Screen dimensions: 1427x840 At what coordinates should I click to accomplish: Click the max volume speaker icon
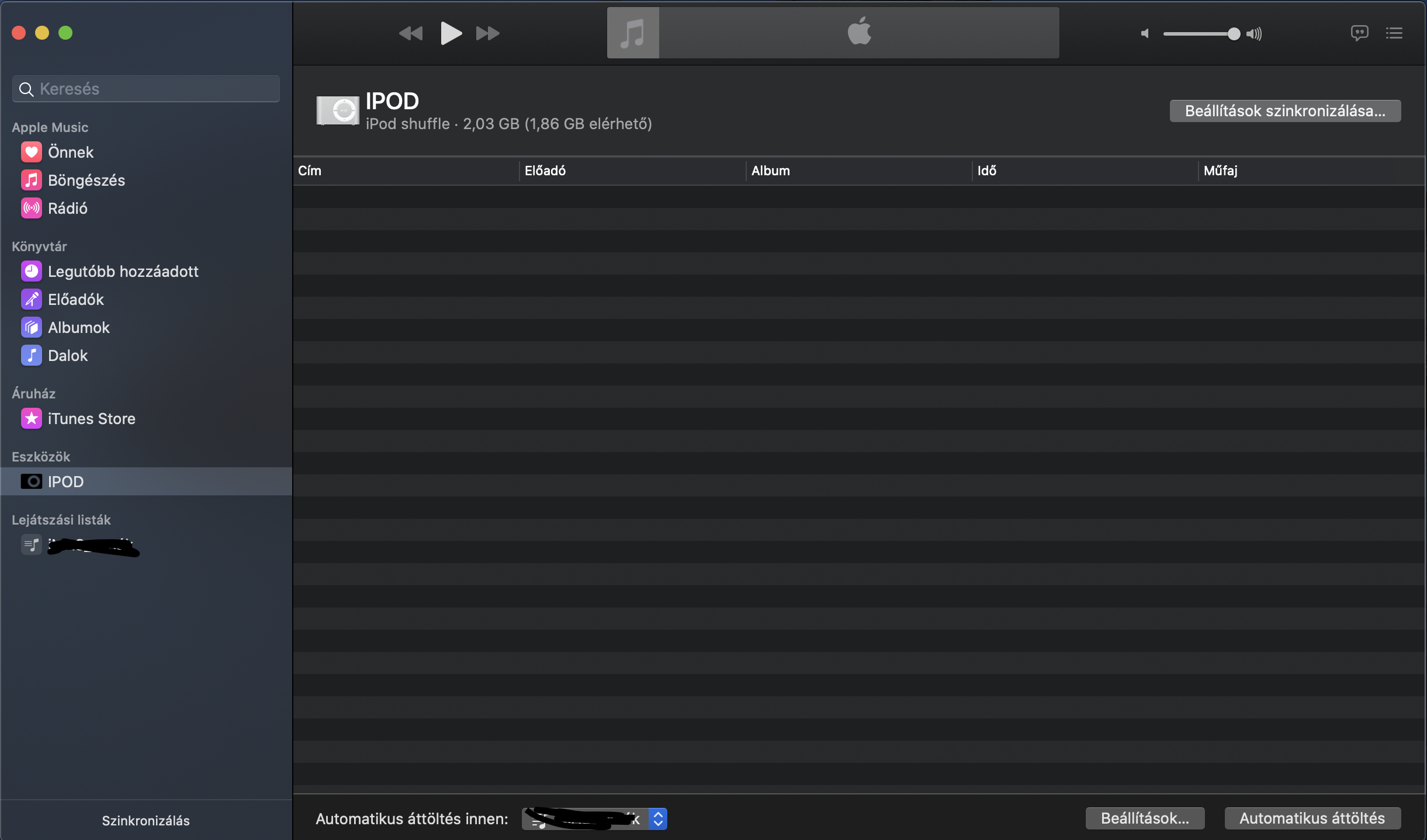tap(1254, 34)
